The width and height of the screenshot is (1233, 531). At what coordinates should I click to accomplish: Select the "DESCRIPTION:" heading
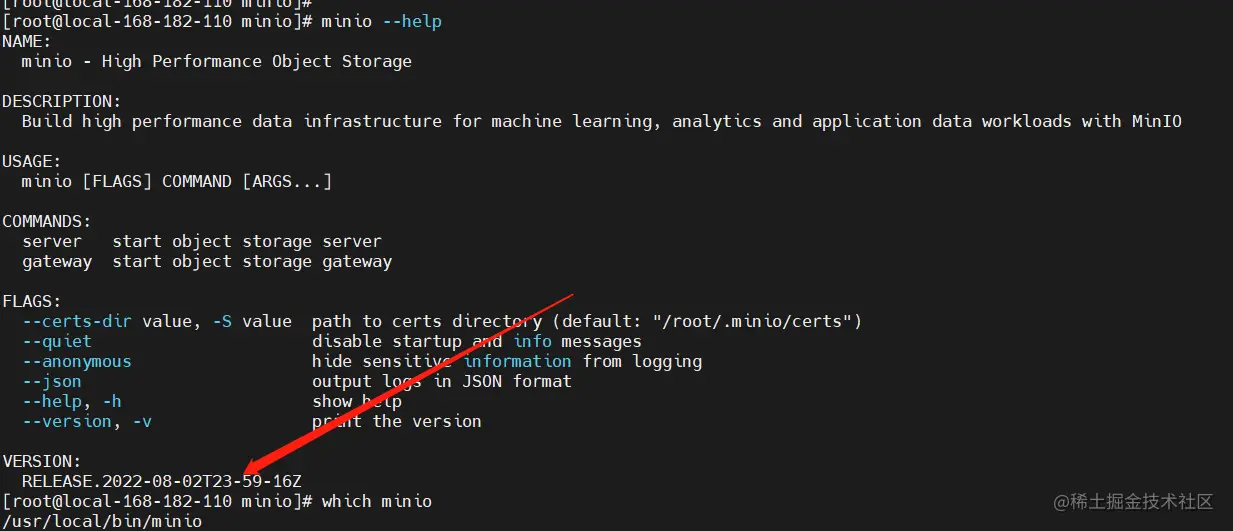(62, 101)
